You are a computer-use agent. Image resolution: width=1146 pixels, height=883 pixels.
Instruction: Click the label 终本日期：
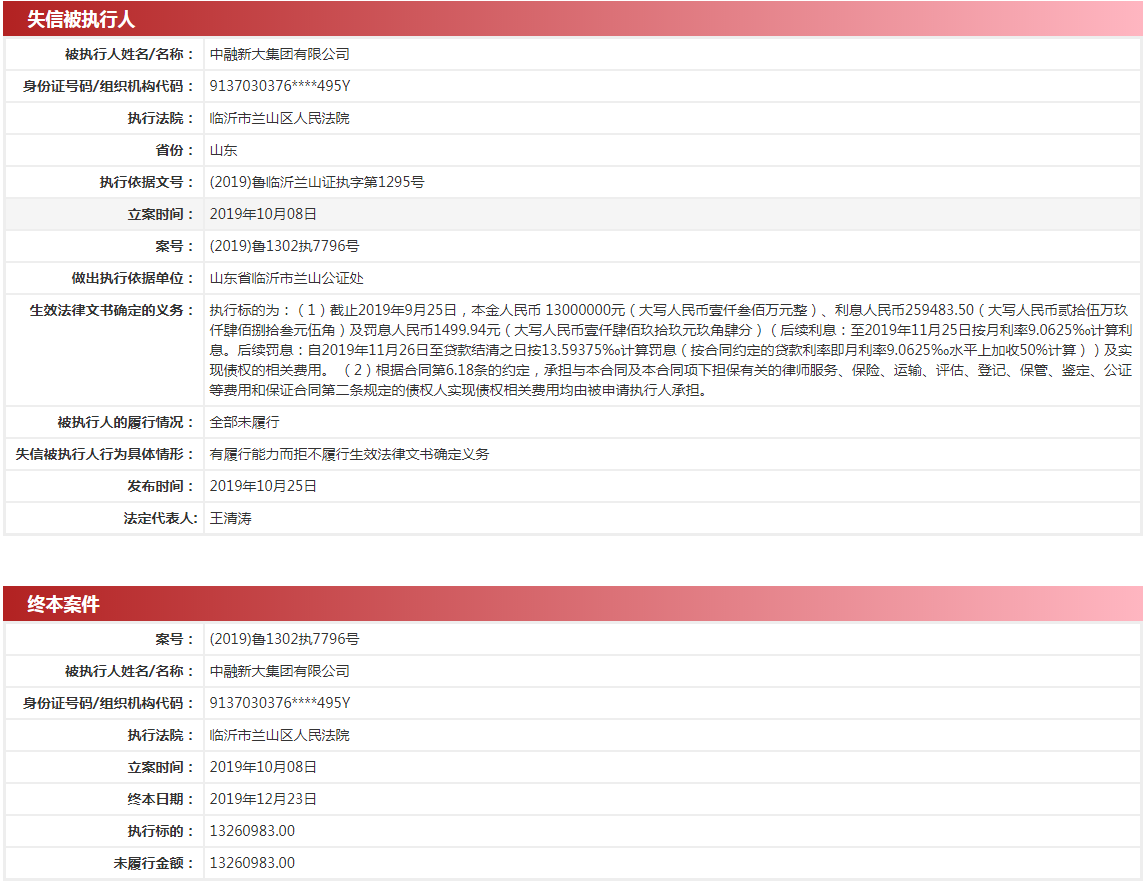[x=162, y=799]
